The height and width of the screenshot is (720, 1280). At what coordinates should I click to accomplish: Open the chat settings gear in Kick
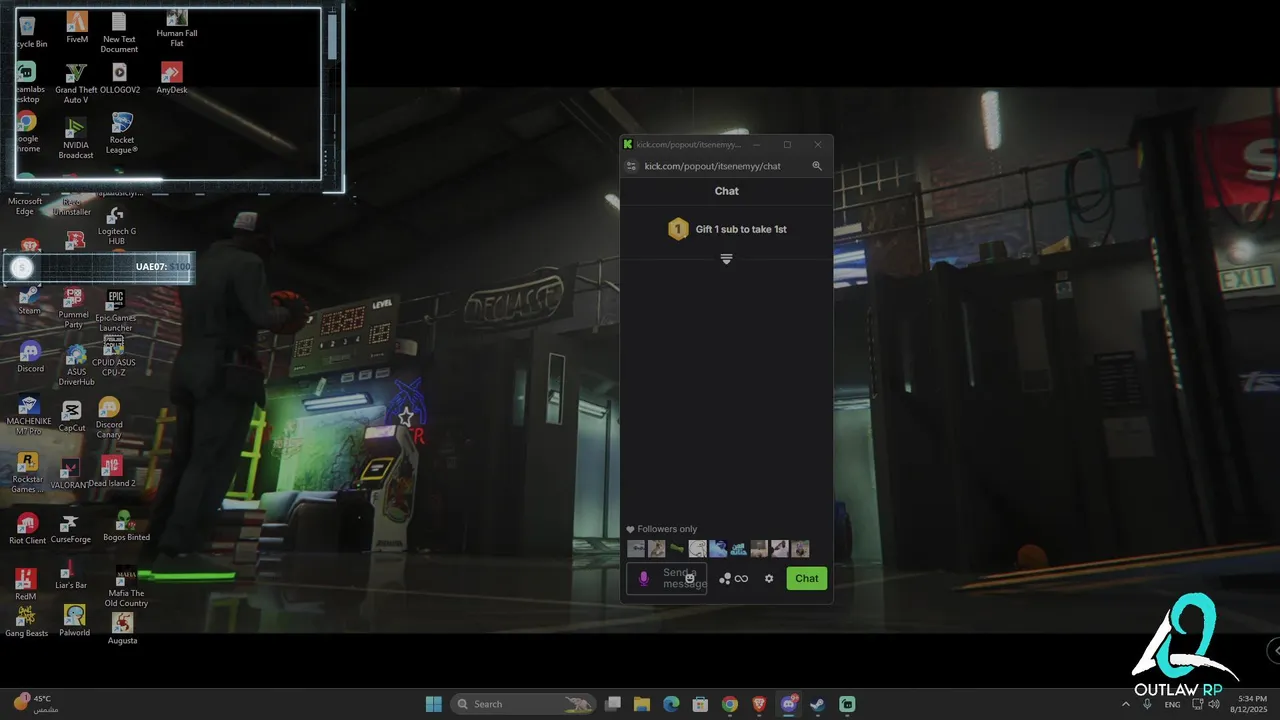pyautogui.click(x=769, y=578)
